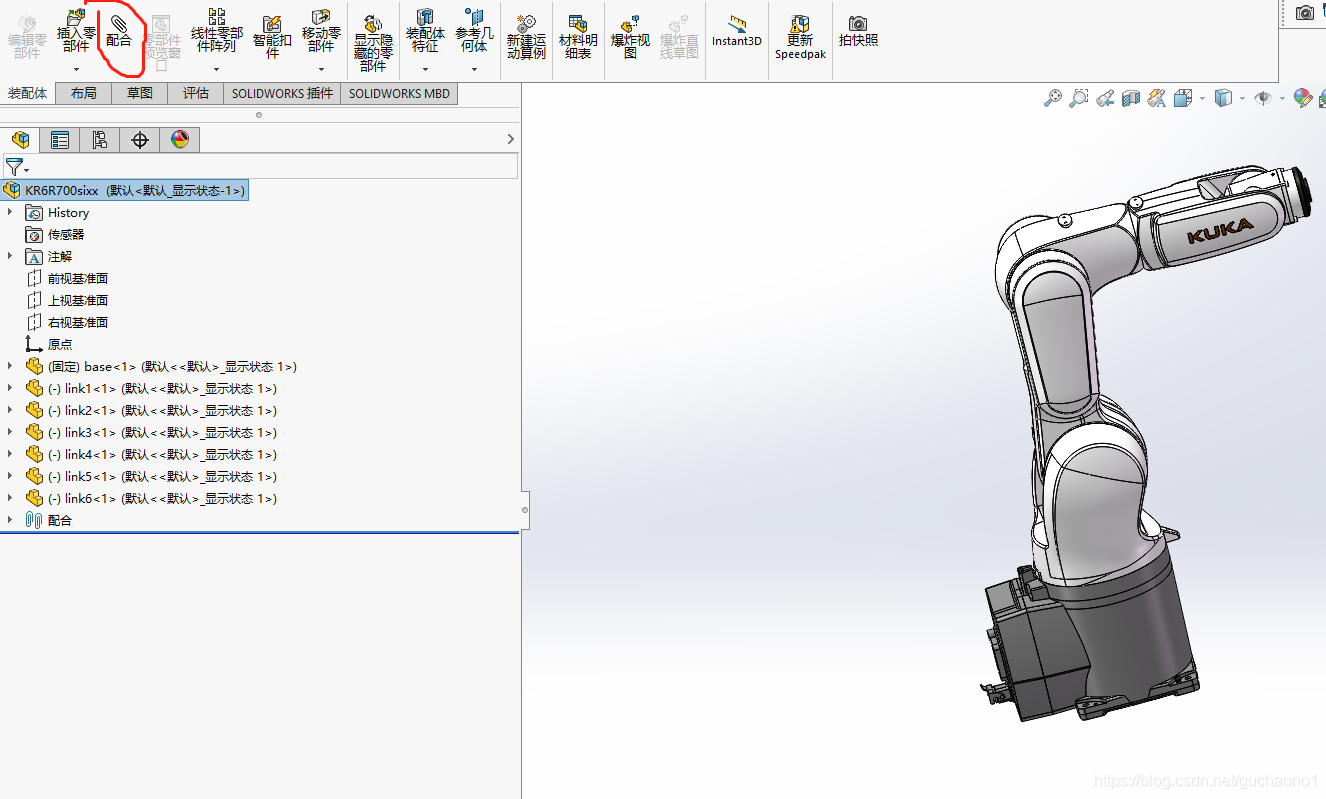Click the filter funnel icon in tree

tap(14, 167)
